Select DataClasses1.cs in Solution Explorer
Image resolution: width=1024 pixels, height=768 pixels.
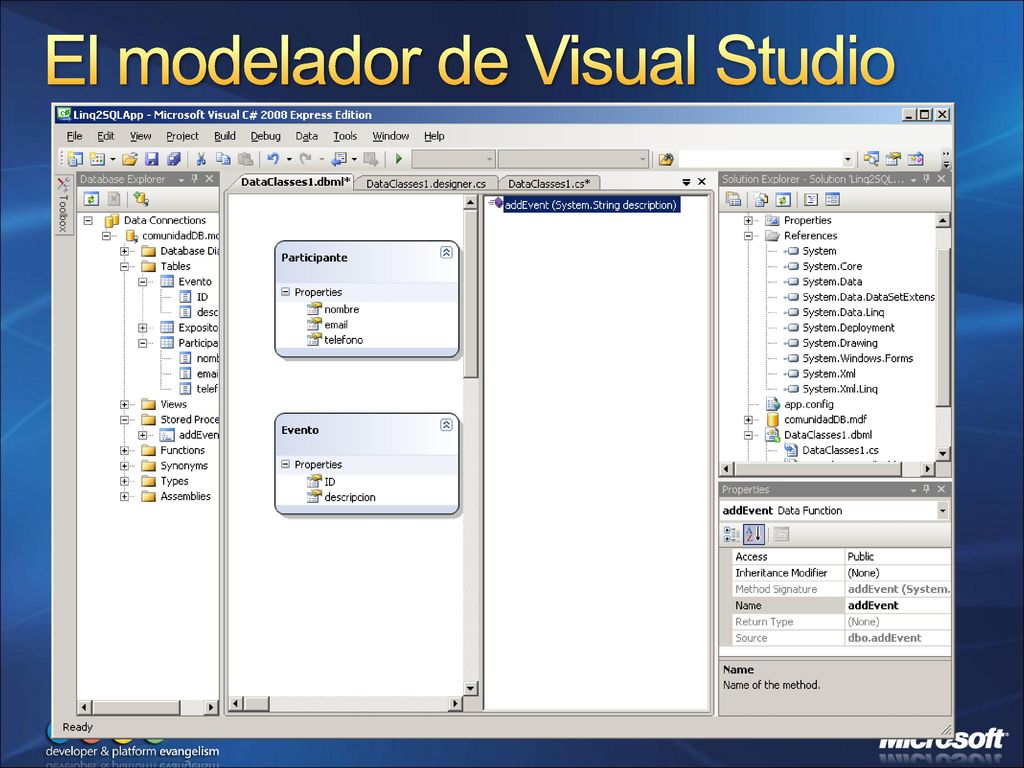tap(840, 450)
